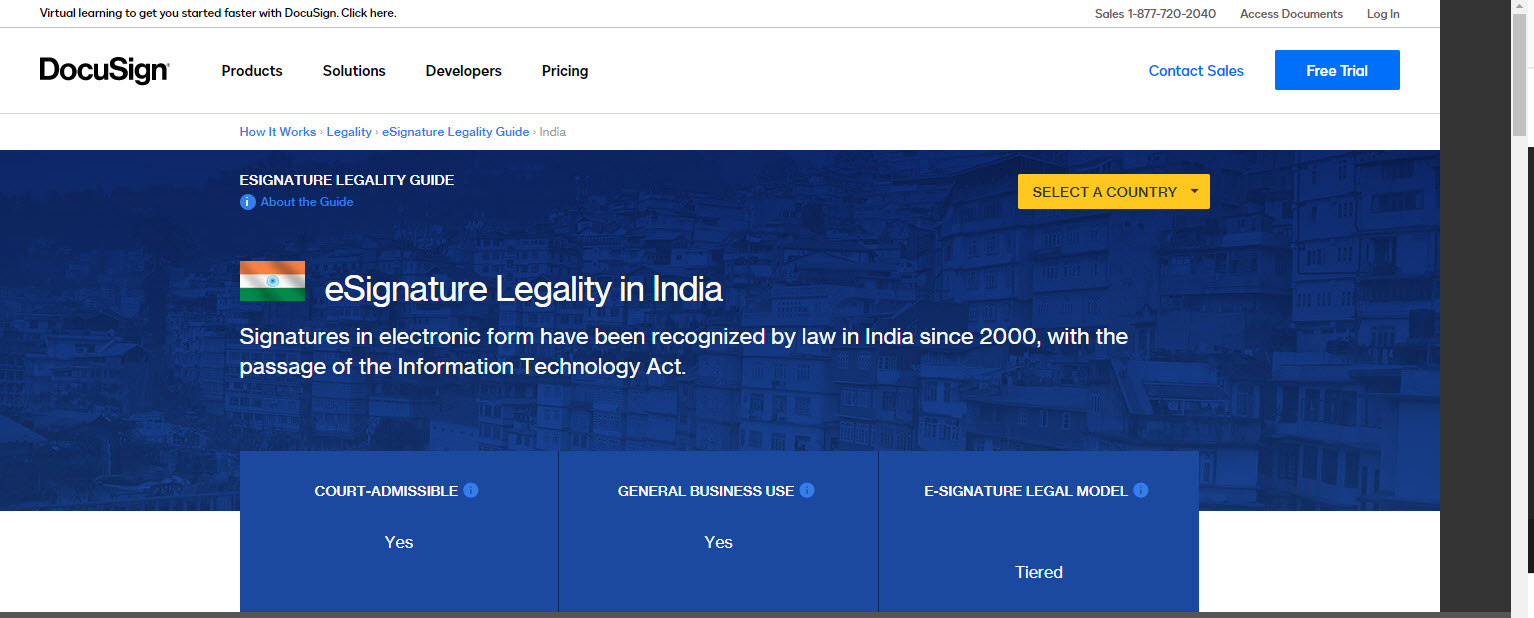Viewport: 1534px width, 618px height.
Task: Click the How It Works breadcrumb
Action: (277, 131)
